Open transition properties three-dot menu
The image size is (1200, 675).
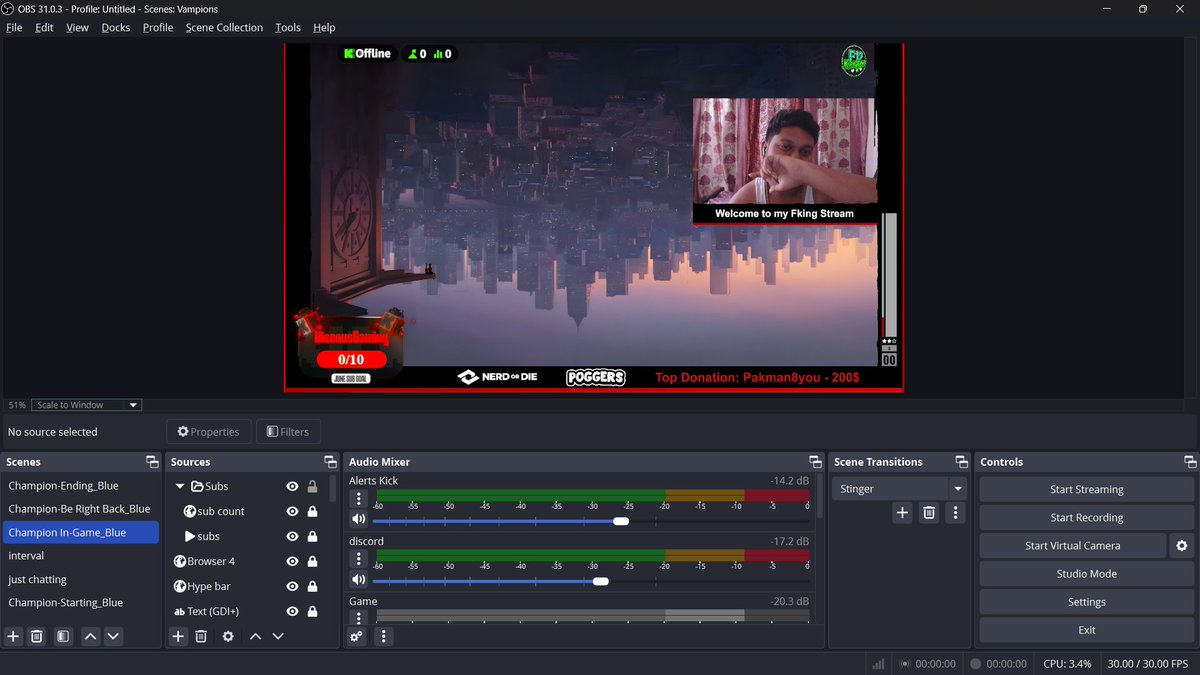(955, 512)
